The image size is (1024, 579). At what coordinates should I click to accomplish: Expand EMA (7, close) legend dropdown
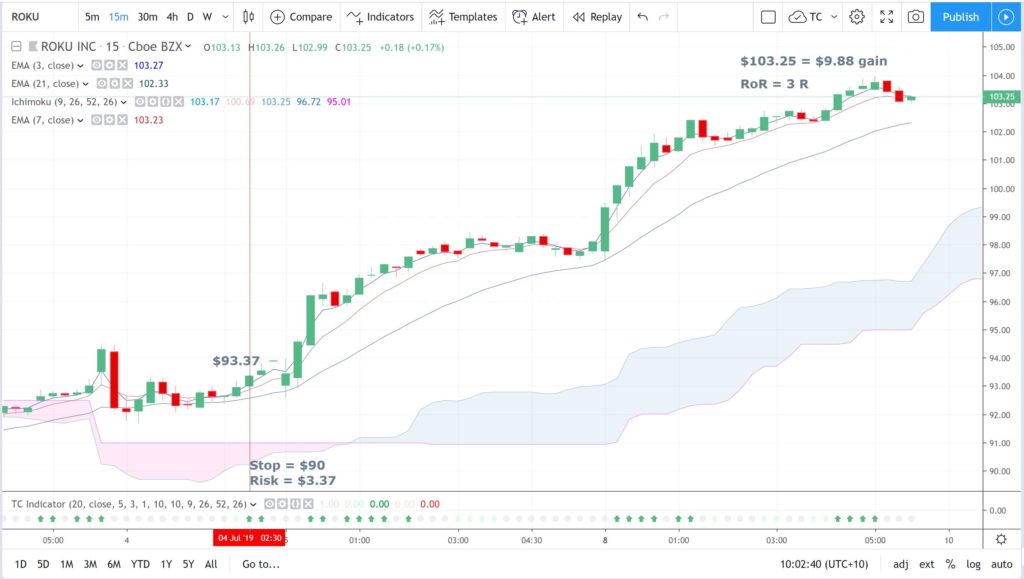[80, 121]
